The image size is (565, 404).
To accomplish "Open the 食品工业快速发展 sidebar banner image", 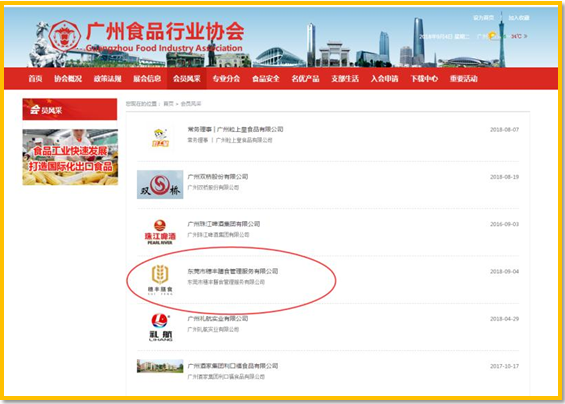I will 70,157.
